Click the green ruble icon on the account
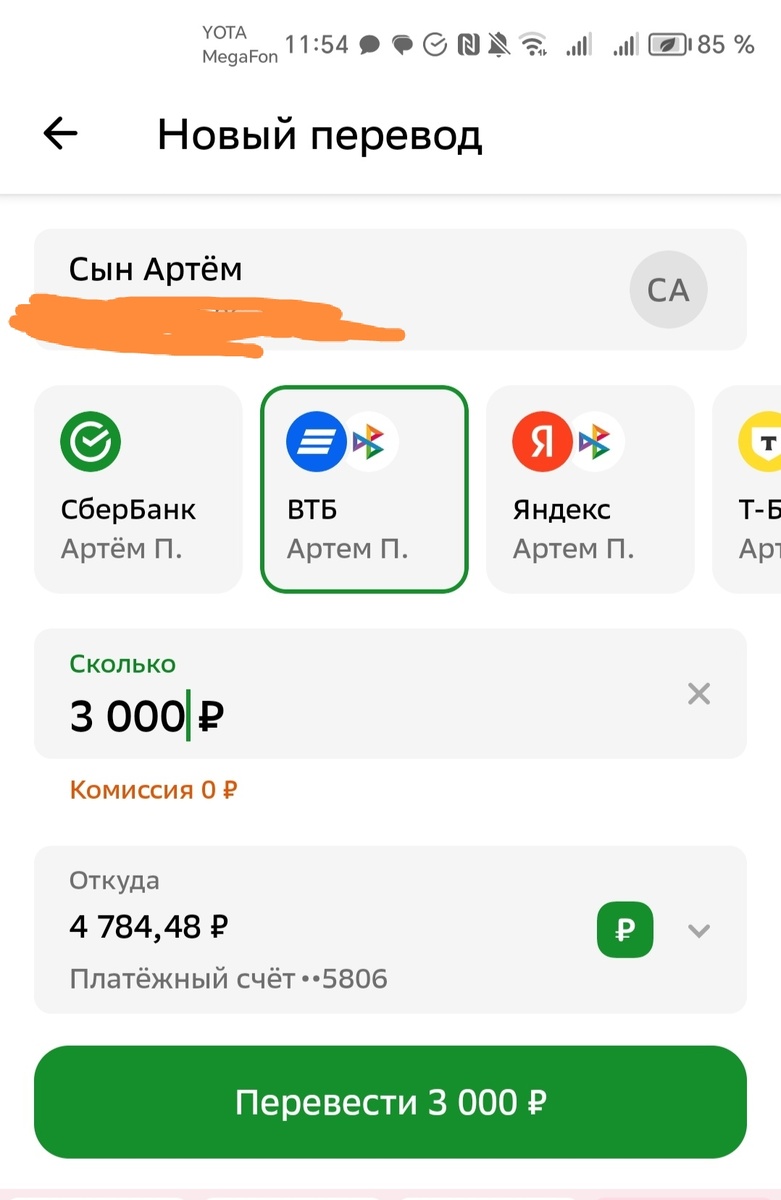Image resolution: width=781 pixels, height=1200 pixels. [x=625, y=930]
